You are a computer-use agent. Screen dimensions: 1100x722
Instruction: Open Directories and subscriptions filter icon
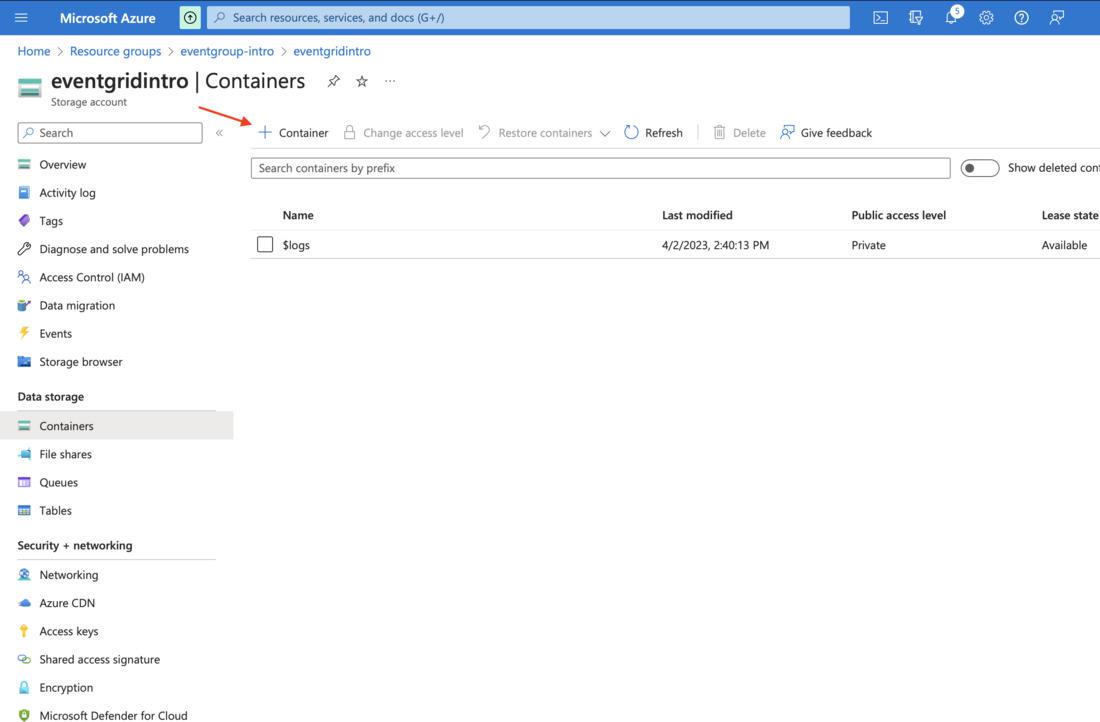(x=915, y=18)
